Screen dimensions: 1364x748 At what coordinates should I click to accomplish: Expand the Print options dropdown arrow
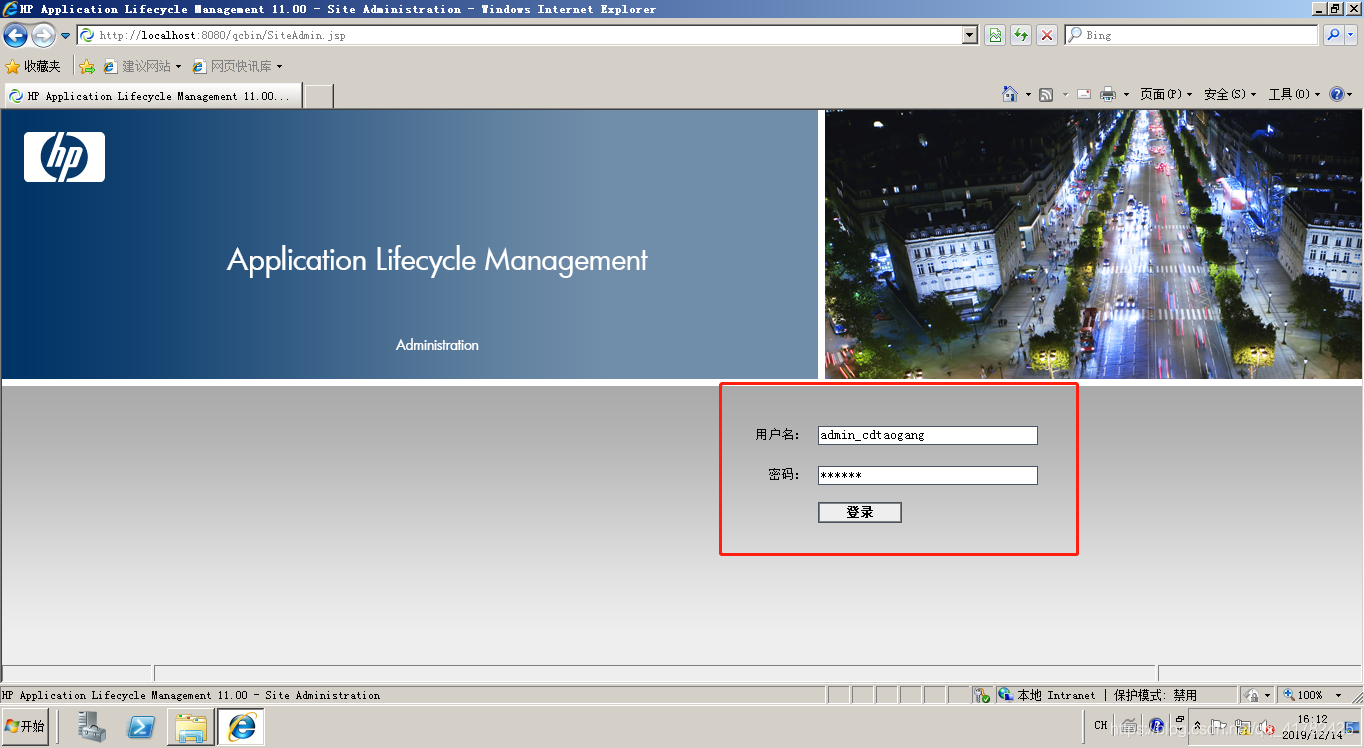[x=1126, y=94]
